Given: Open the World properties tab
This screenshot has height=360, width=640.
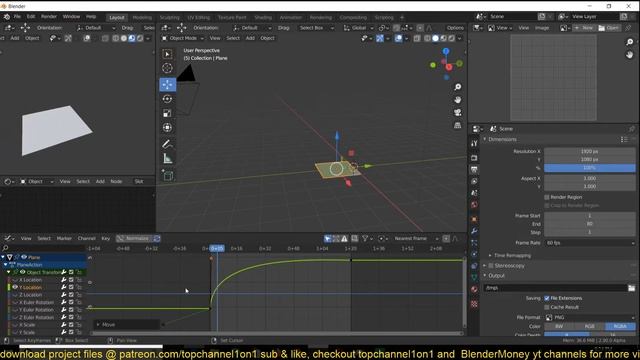Looking at the screenshot, I should coord(474,205).
